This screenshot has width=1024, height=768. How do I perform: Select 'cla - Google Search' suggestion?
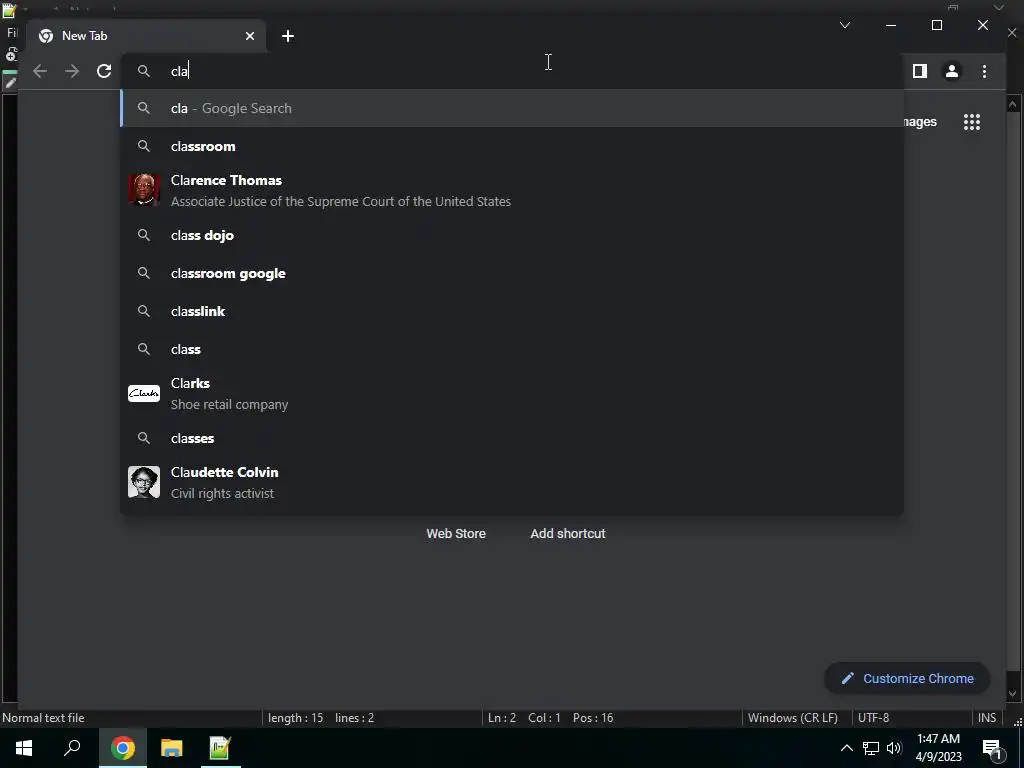512,108
